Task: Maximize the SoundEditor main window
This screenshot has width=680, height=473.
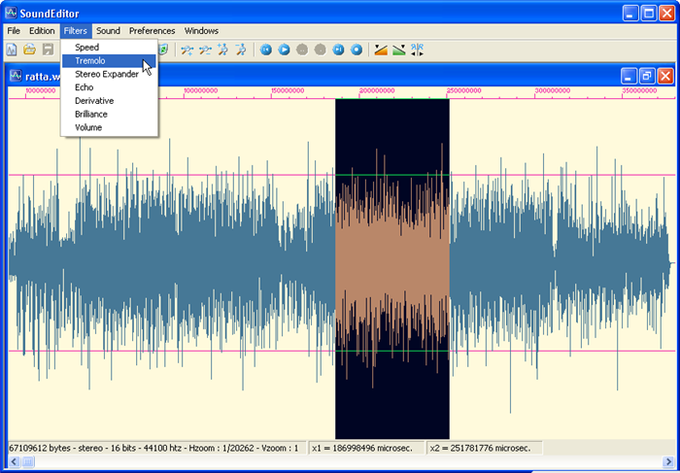Action: (649, 13)
